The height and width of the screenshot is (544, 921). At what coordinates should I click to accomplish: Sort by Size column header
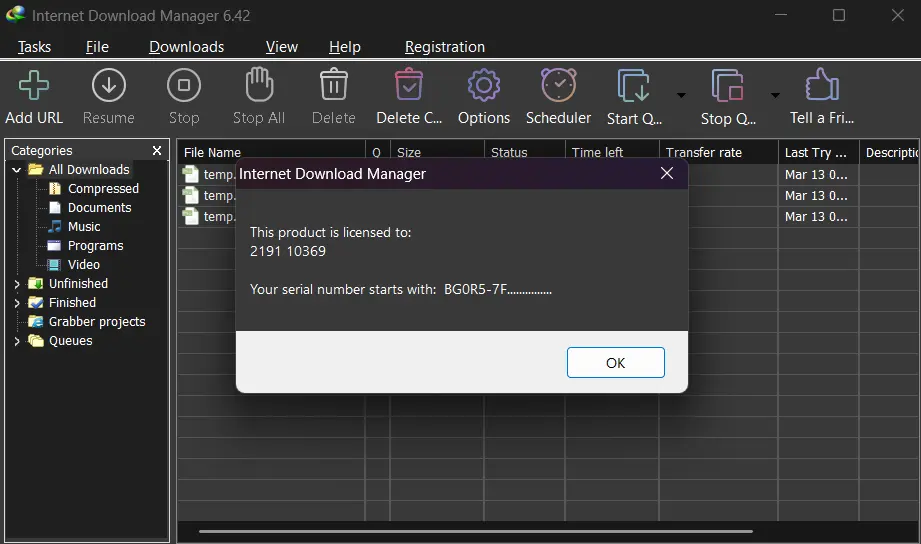point(437,152)
